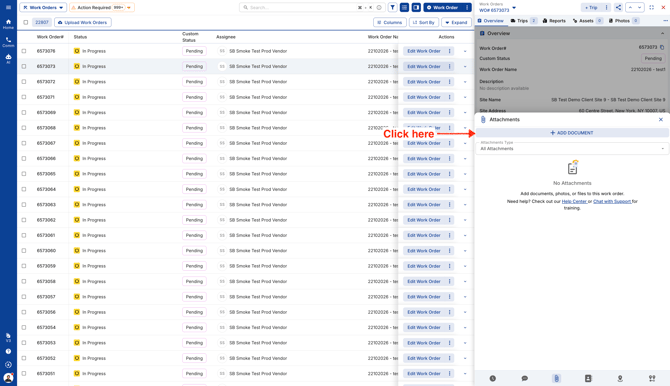The image size is (670, 386).
Task: Close the Attachments panel
Action: pyautogui.click(x=661, y=120)
